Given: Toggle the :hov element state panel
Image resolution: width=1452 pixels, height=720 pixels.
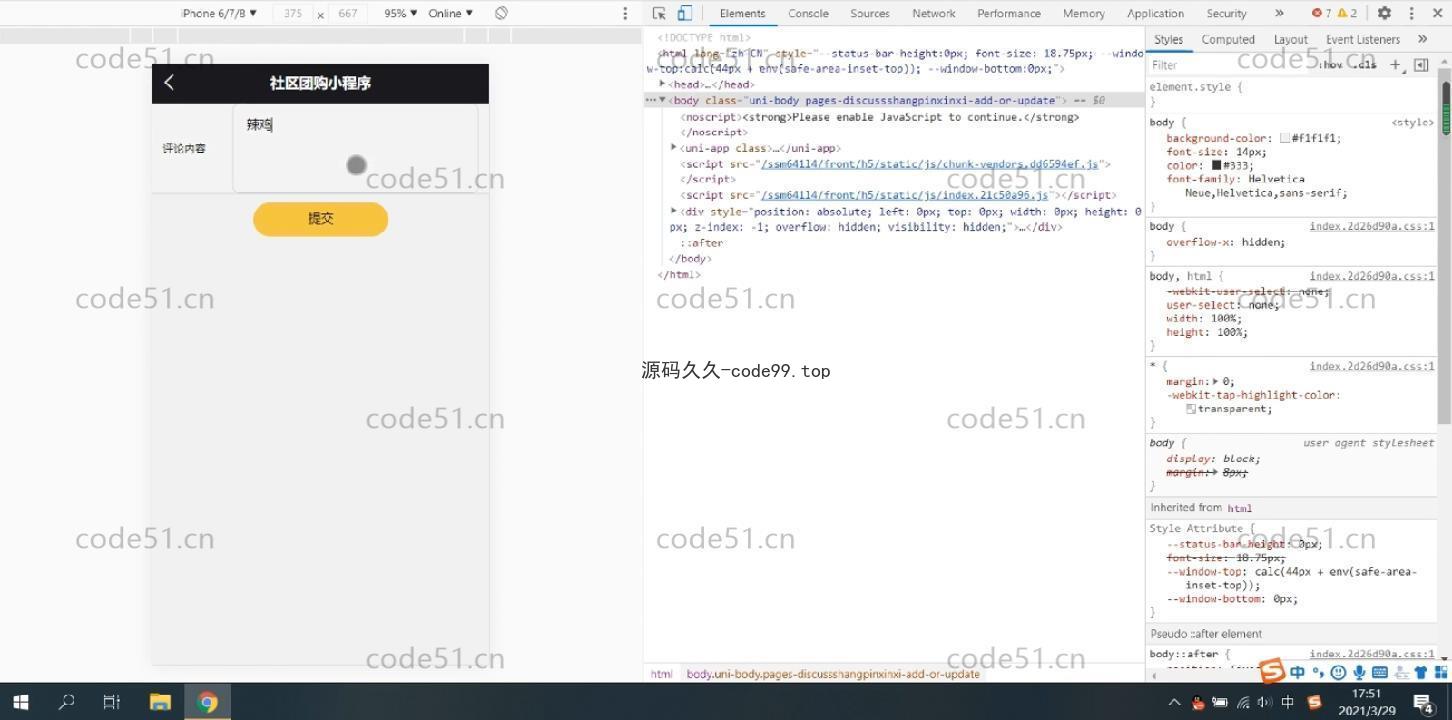Looking at the screenshot, I should [1332, 65].
